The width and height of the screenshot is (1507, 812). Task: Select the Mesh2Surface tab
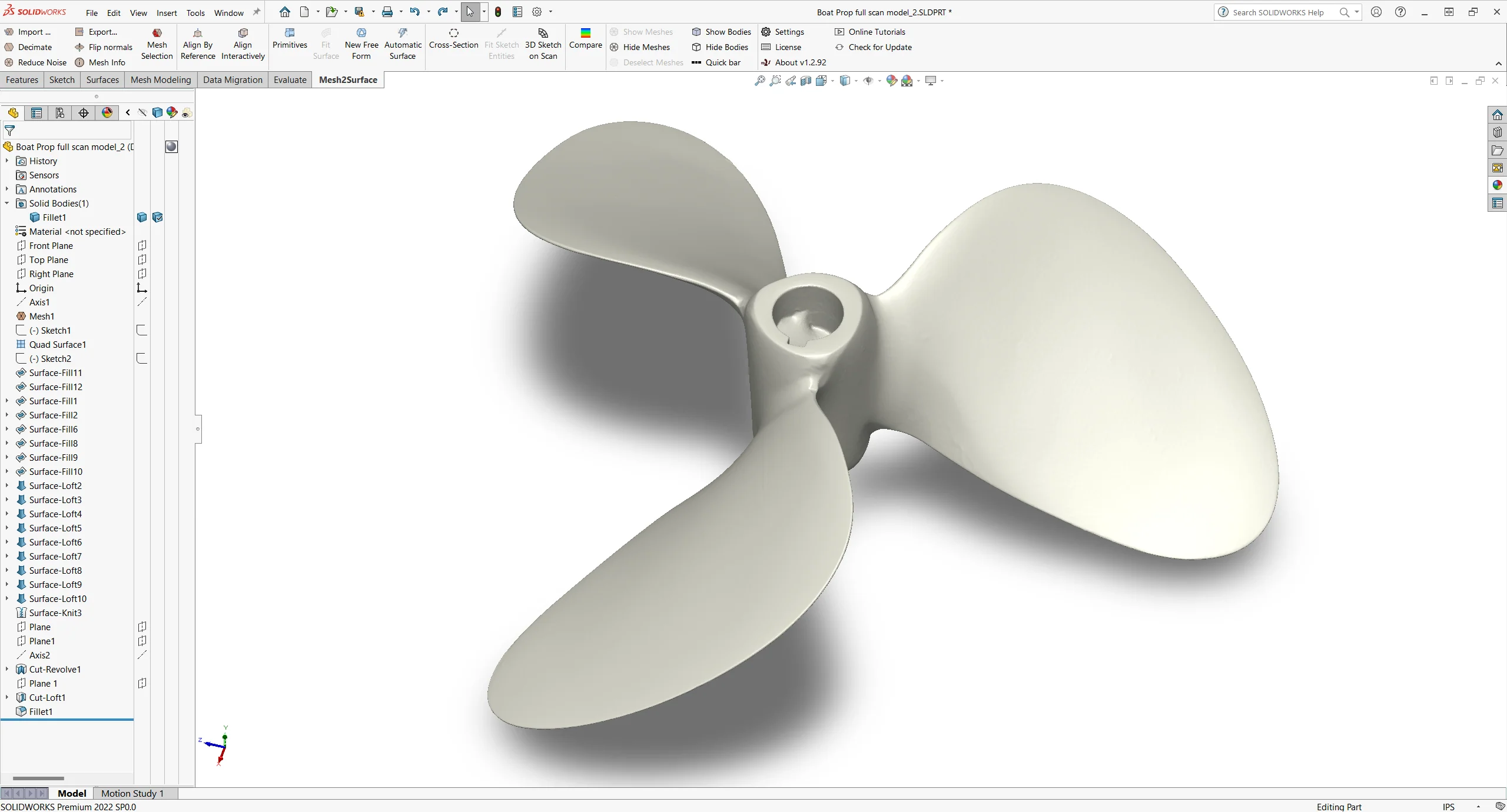click(348, 79)
